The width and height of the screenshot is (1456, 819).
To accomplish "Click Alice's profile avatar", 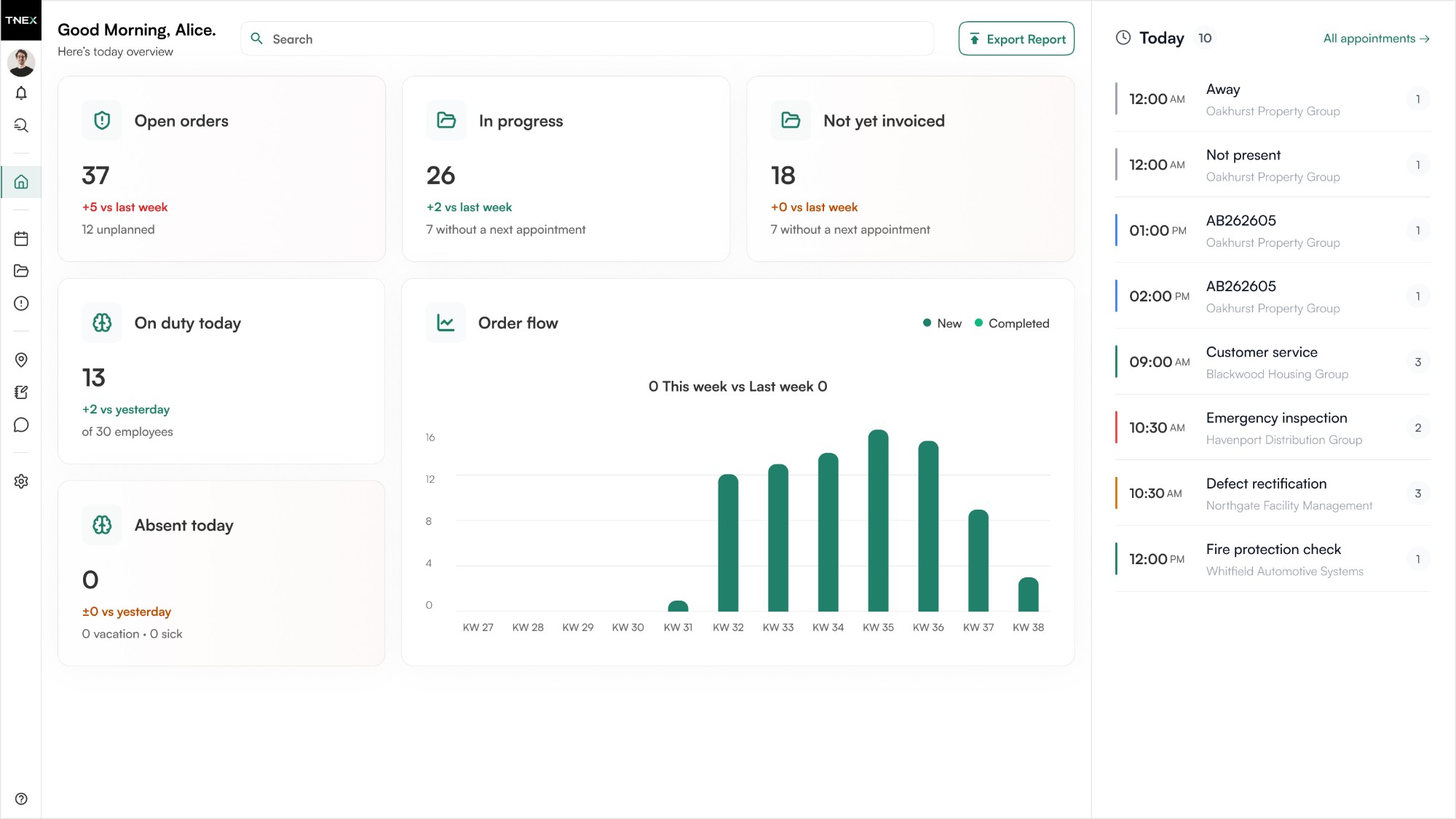I will coord(21,62).
